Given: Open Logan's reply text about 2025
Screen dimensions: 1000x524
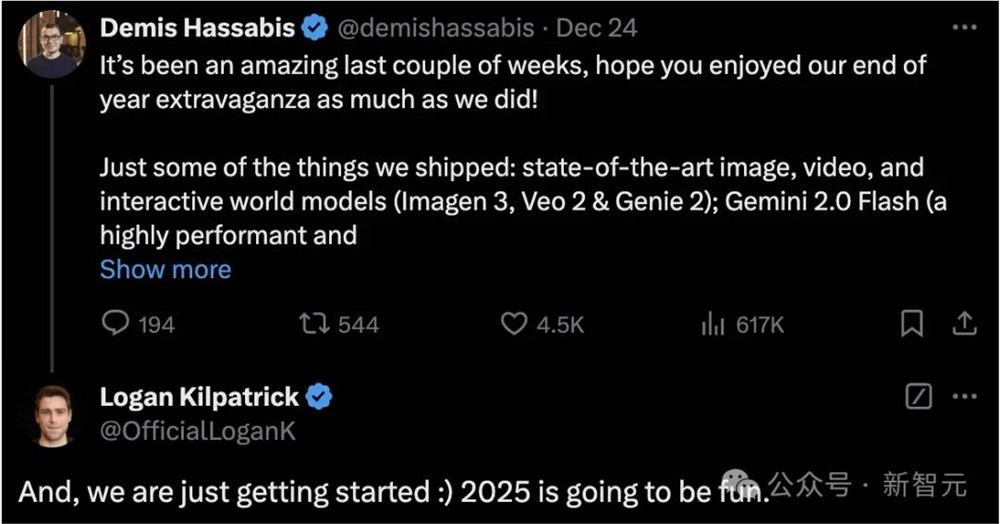Looking at the screenshot, I should 390,493.
